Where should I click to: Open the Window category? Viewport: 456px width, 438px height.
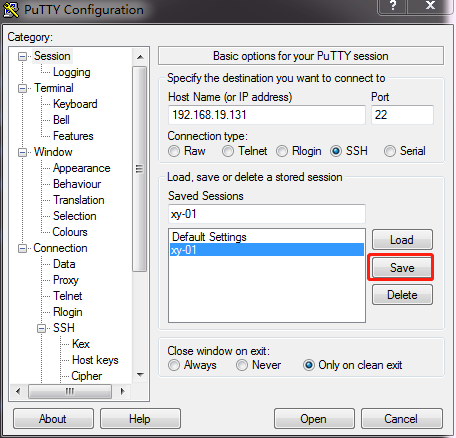(x=53, y=152)
